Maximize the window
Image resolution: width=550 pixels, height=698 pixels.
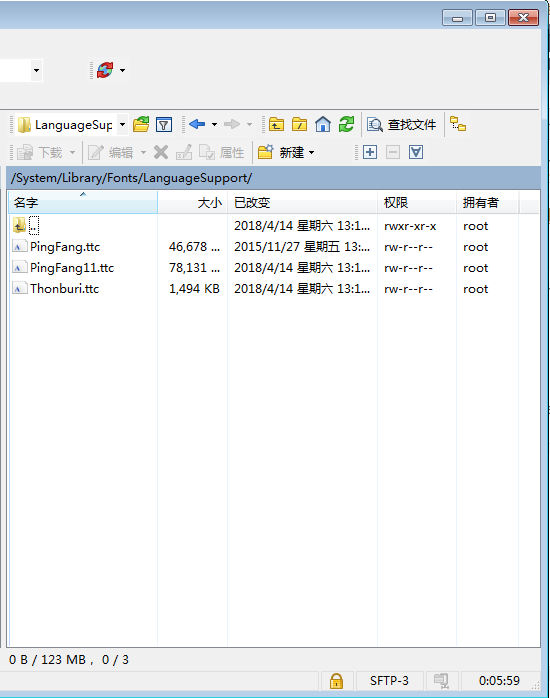[x=490, y=18]
